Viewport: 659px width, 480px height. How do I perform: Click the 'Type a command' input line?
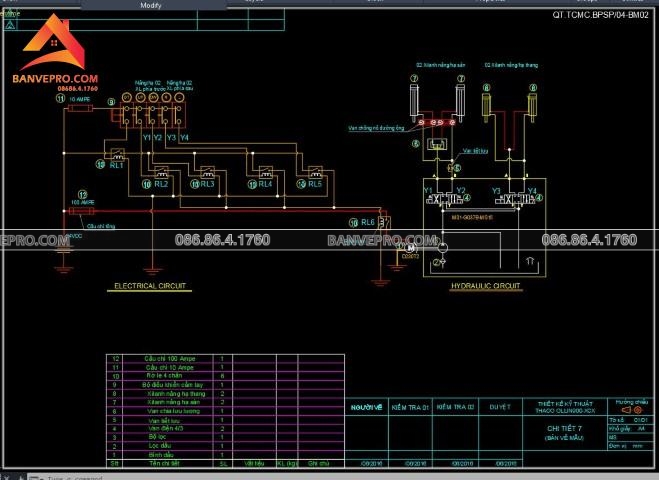(75, 478)
